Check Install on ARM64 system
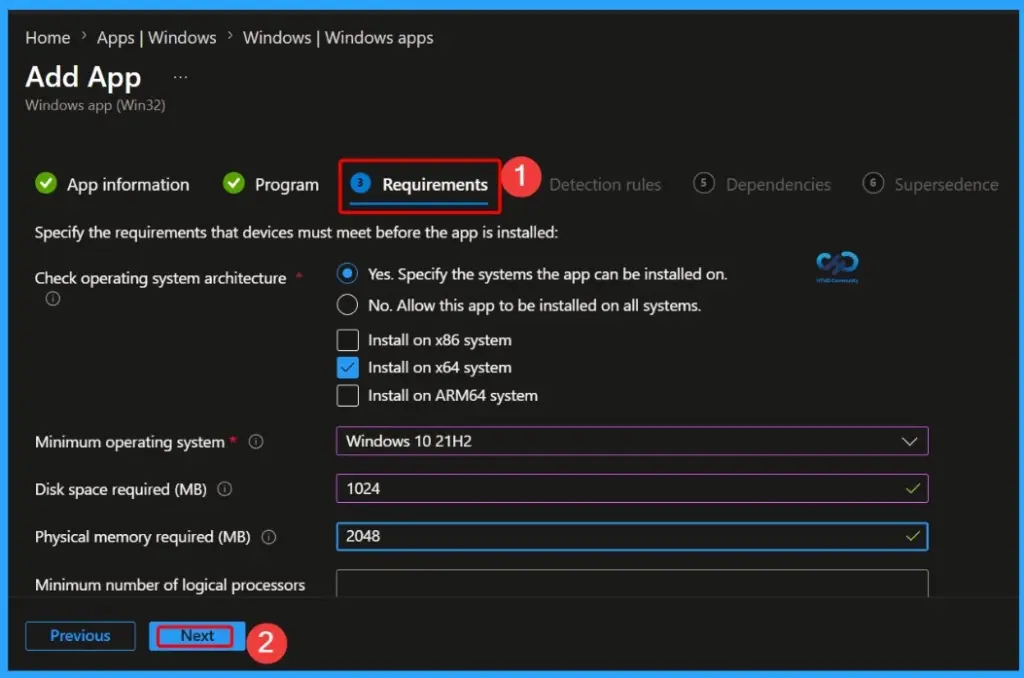 pyautogui.click(x=347, y=395)
